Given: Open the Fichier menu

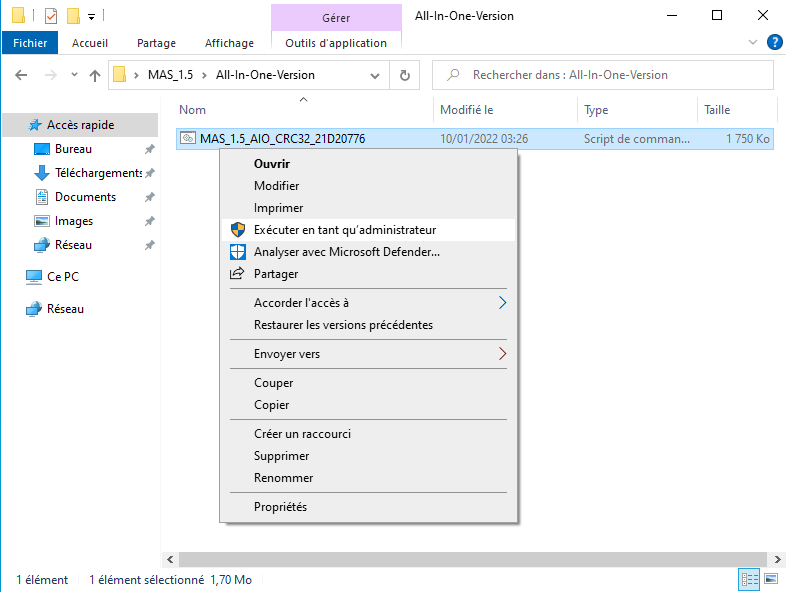Looking at the screenshot, I should click(x=30, y=43).
